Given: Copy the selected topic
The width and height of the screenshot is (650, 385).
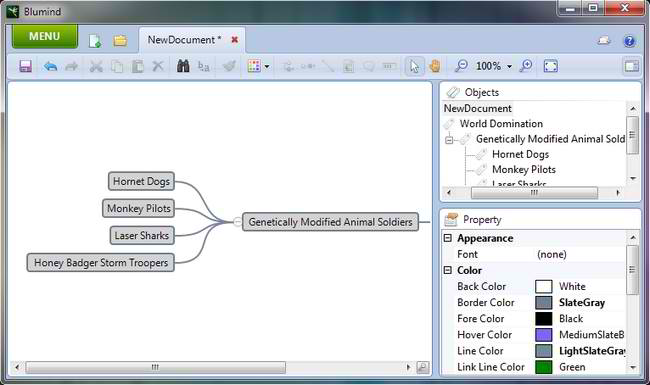Looking at the screenshot, I should click(x=117, y=66).
